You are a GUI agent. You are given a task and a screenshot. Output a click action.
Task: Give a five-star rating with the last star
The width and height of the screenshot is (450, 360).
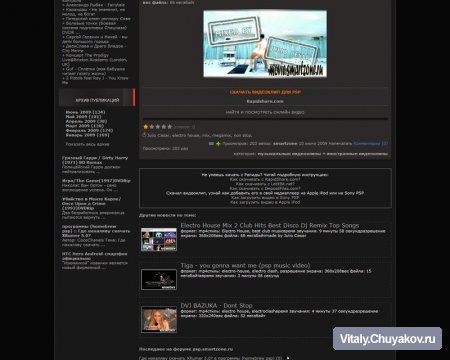click(x=170, y=127)
